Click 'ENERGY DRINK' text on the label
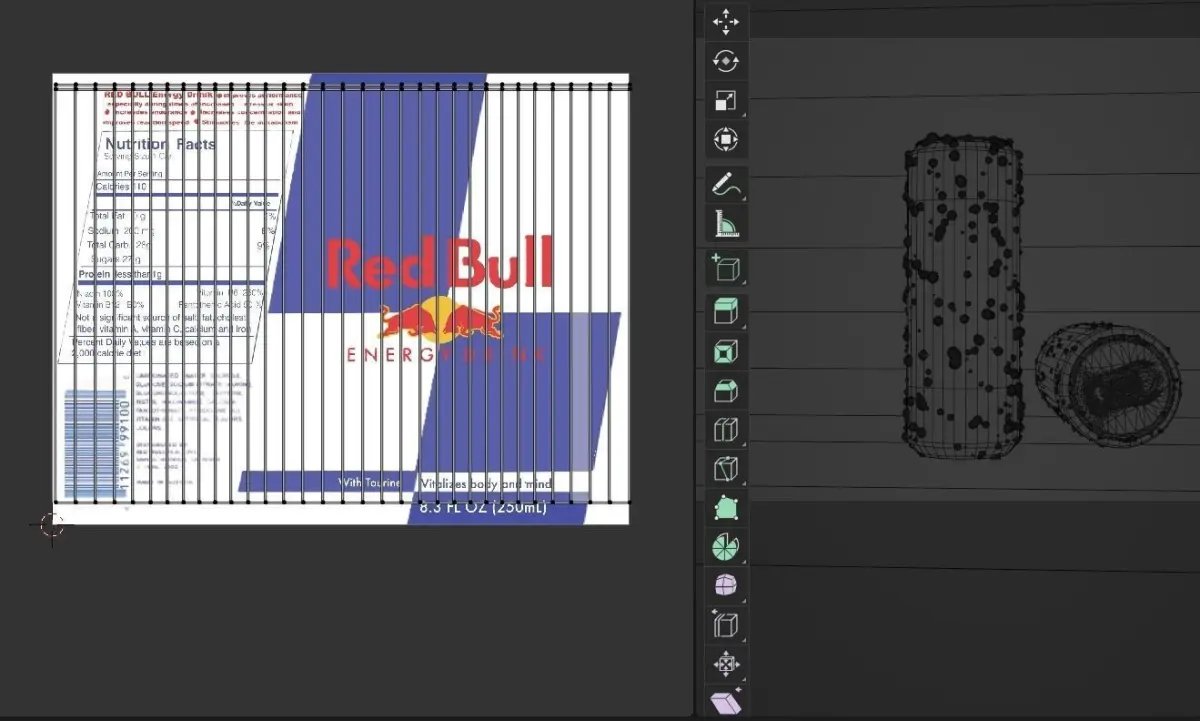The height and width of the screenshot is (721, 1200). point(446,354)
